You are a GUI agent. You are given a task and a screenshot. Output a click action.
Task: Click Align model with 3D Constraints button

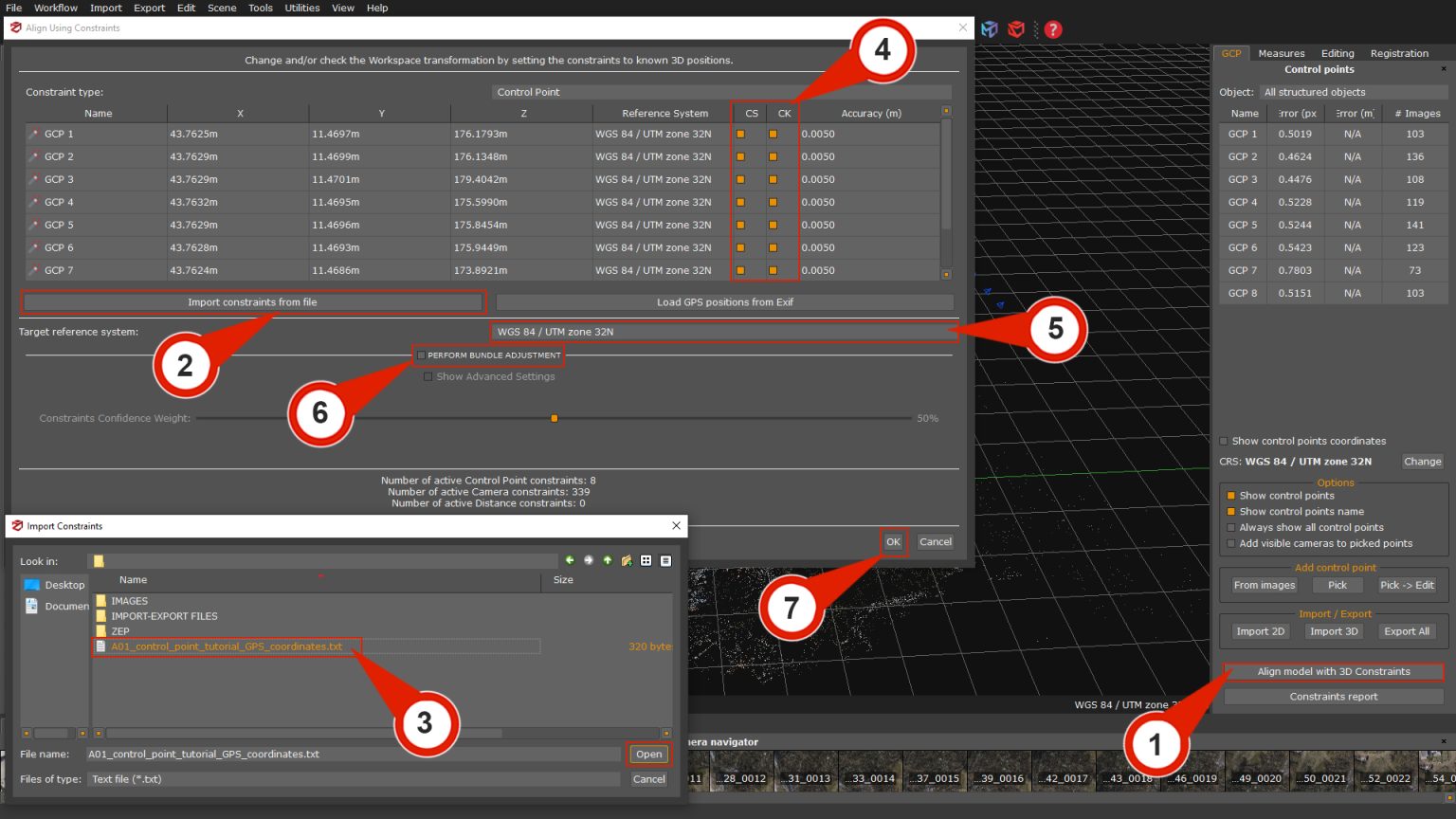pos(1333,672)
